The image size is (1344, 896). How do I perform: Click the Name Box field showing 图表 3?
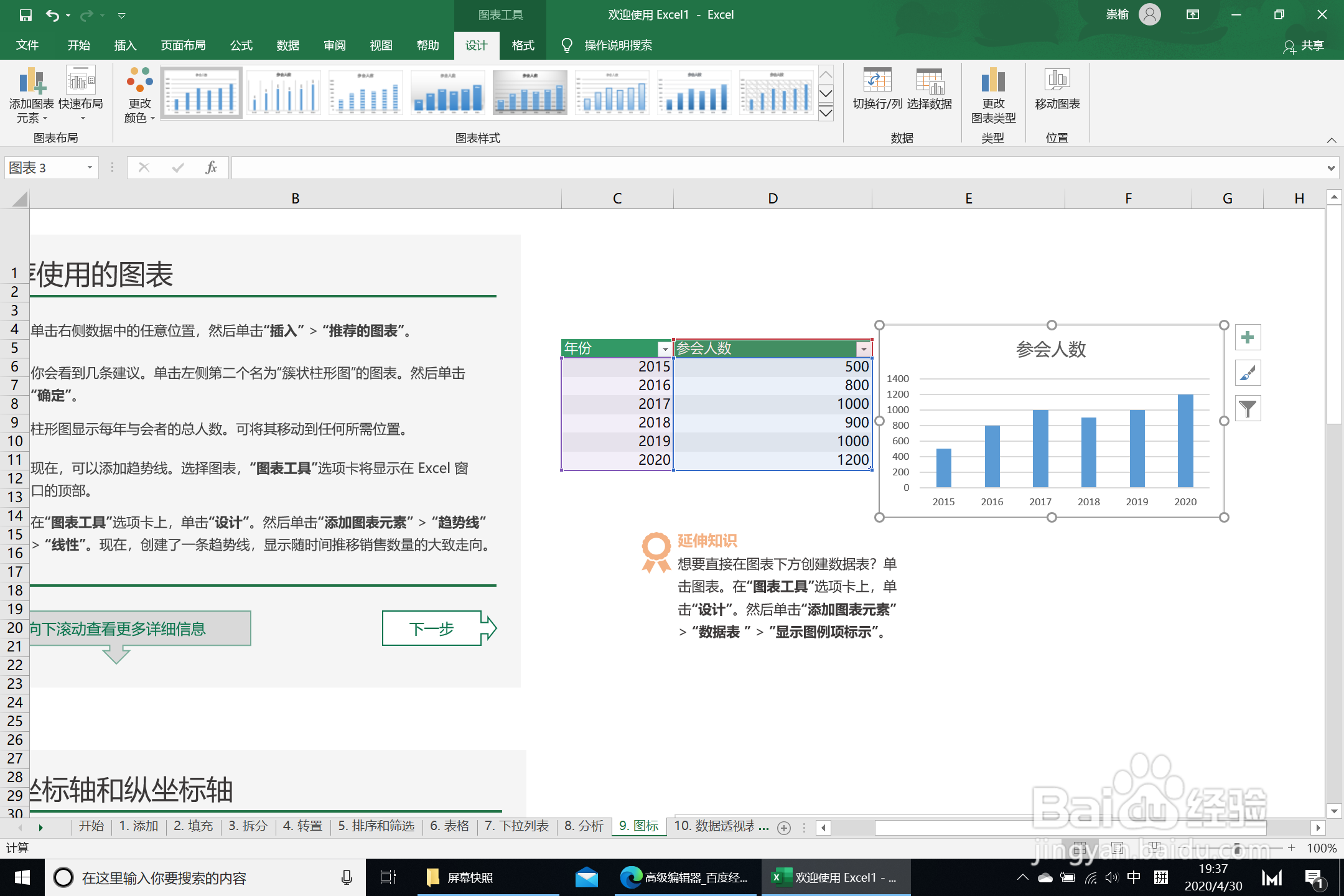click(x=44, y=167)
